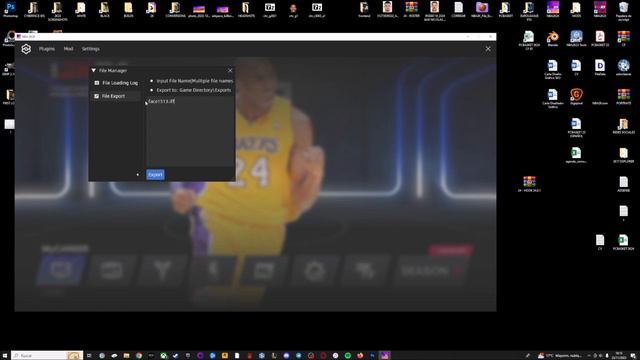Open the Settings menu in the tool header

[x=90, y=49]
